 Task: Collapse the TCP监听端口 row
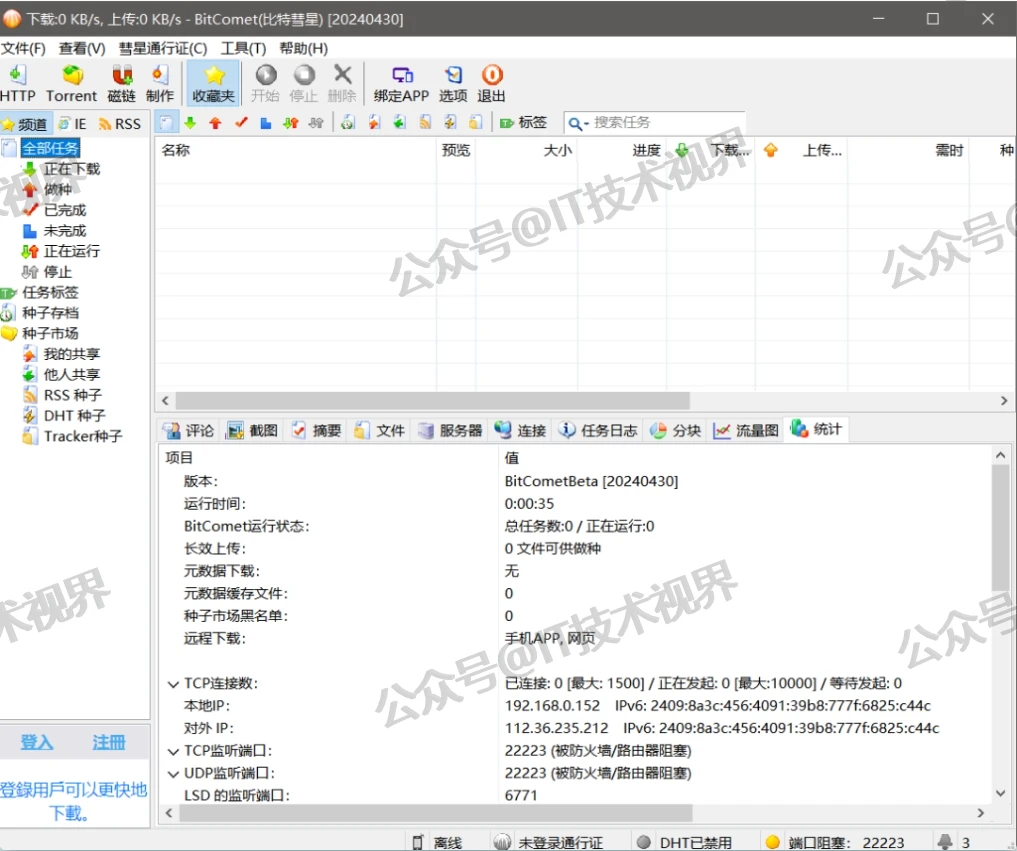coord(173,751)
